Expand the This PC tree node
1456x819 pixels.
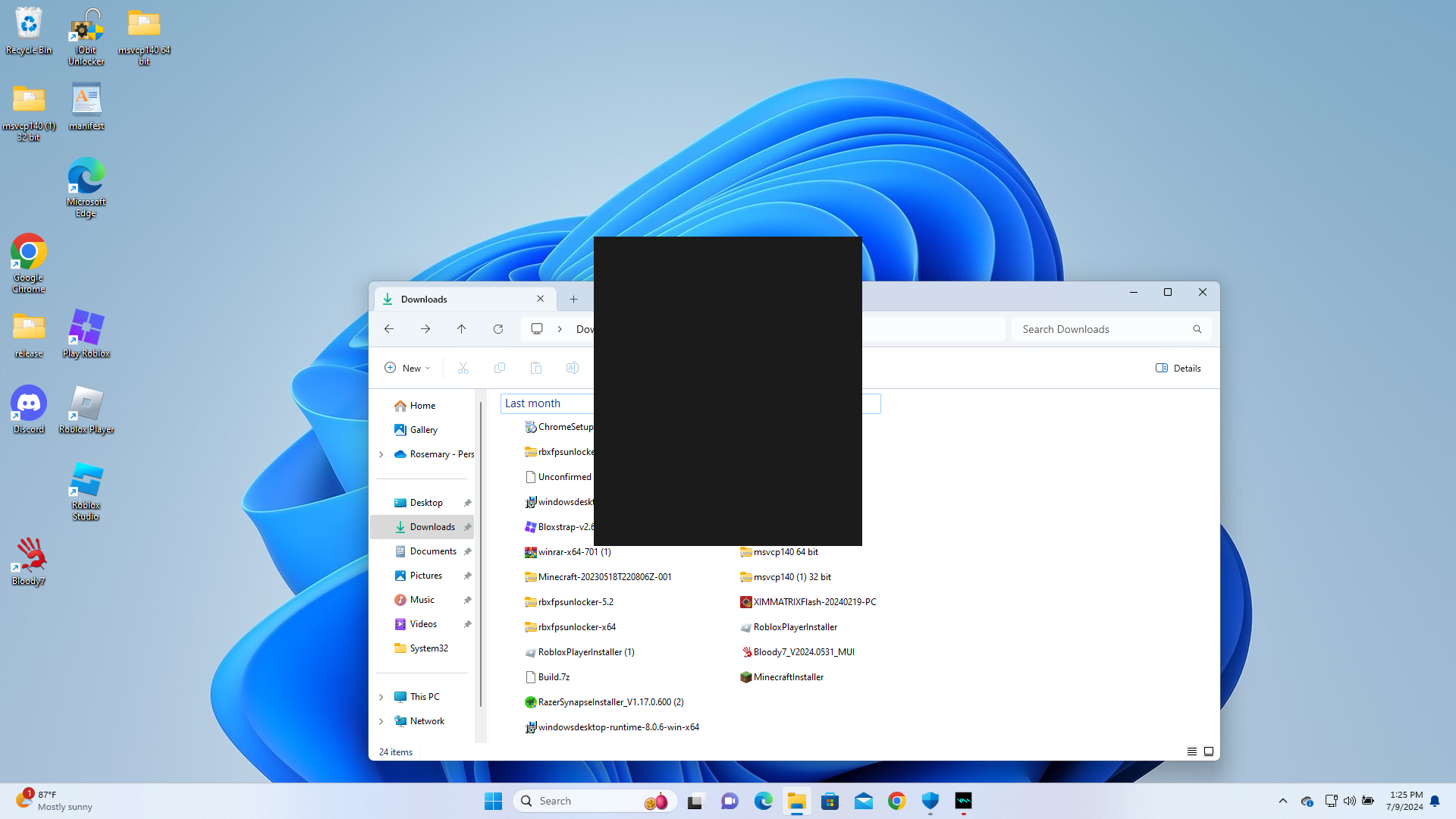381,697
